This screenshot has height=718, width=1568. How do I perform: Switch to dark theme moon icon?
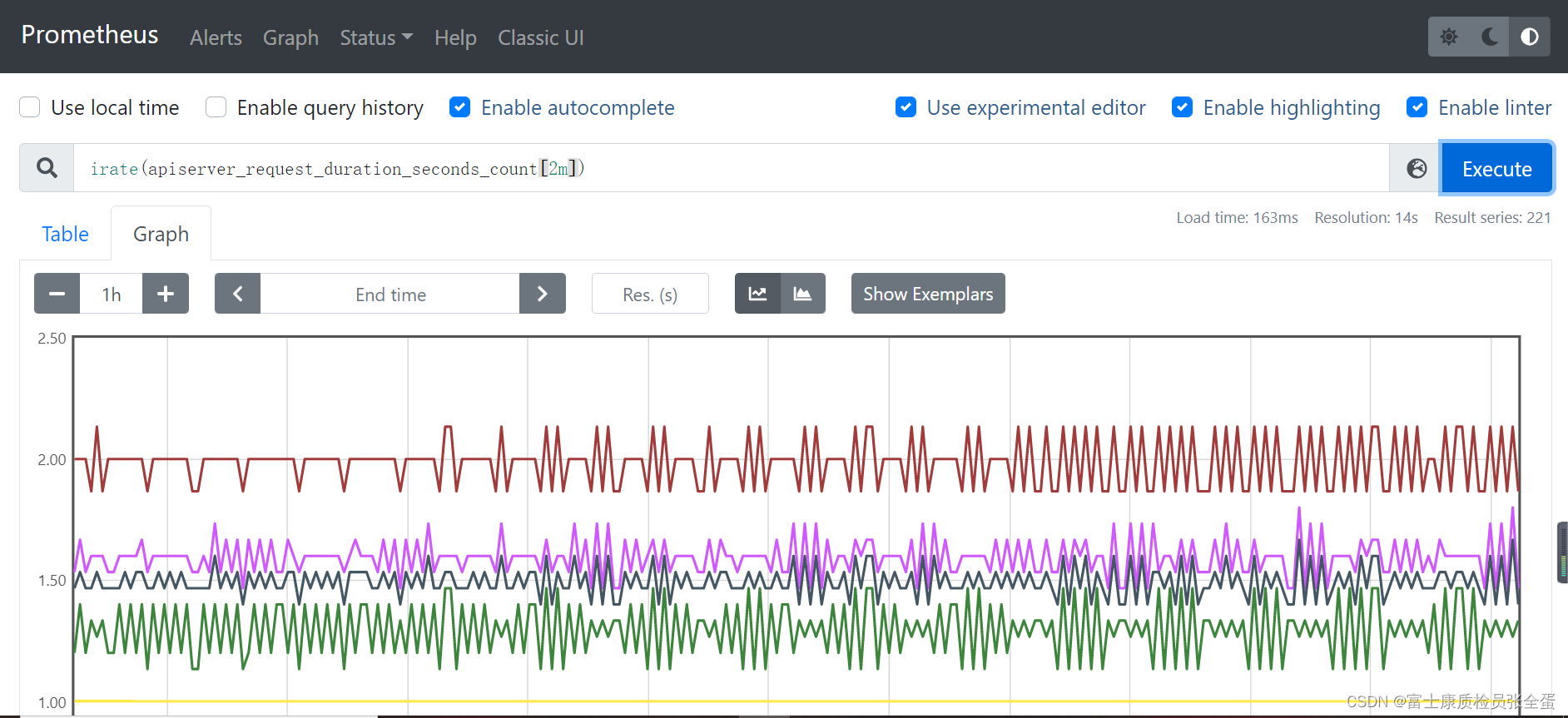point(1490,37)
